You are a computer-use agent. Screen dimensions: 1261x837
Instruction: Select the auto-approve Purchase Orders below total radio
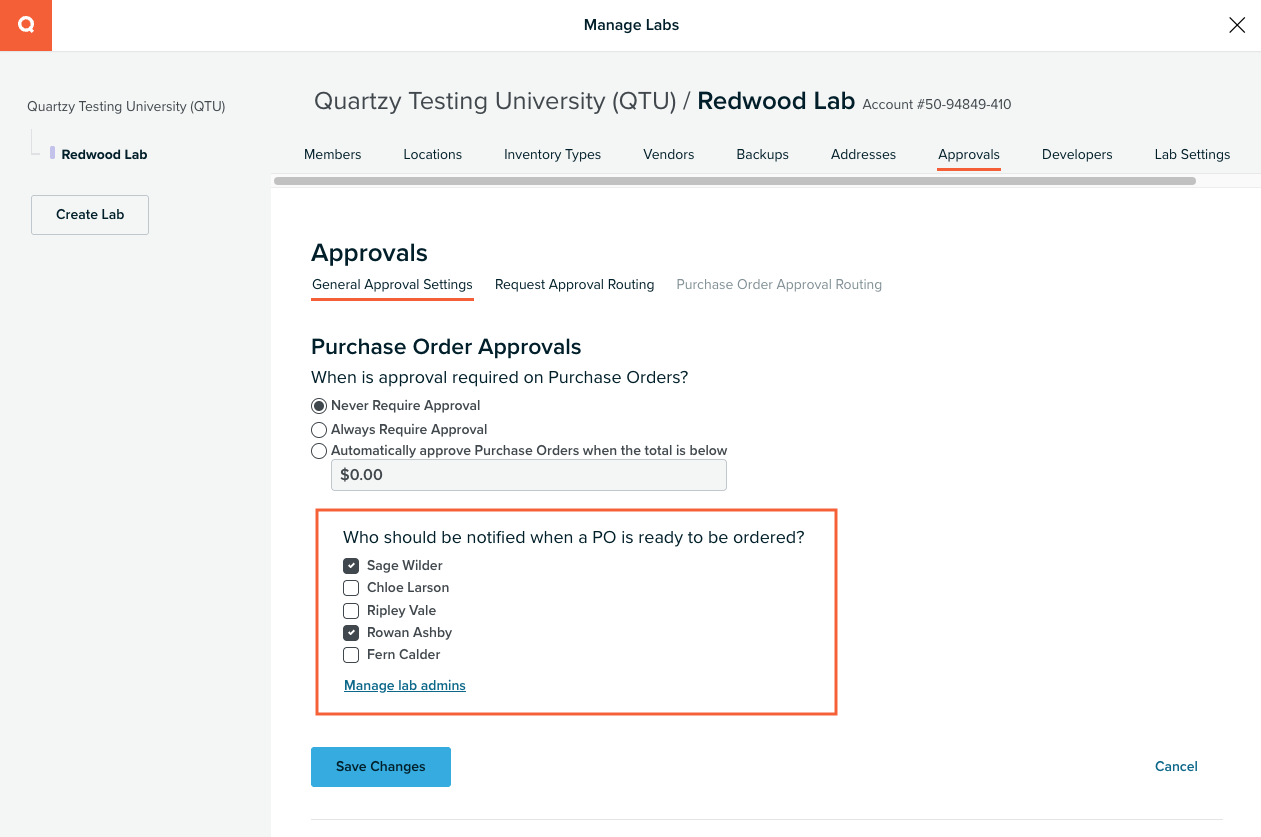pos(319,451)
